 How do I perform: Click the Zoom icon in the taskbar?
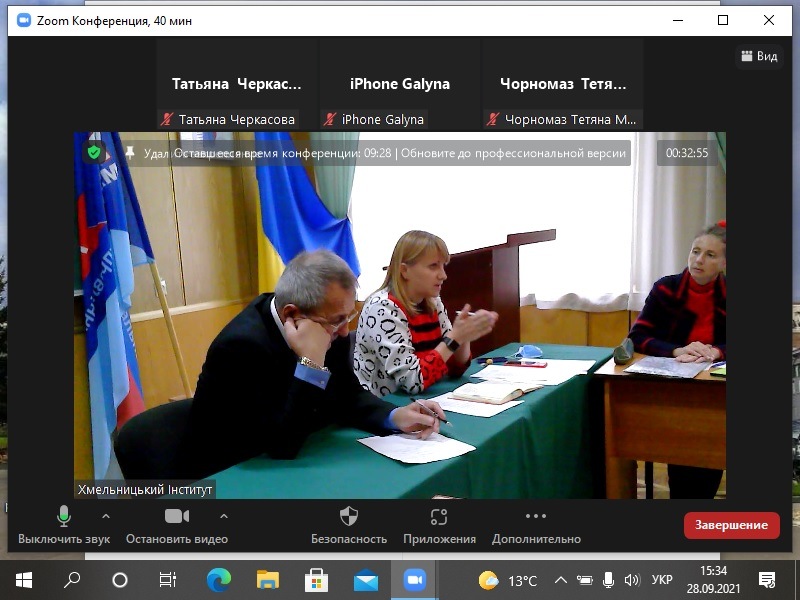414,580
